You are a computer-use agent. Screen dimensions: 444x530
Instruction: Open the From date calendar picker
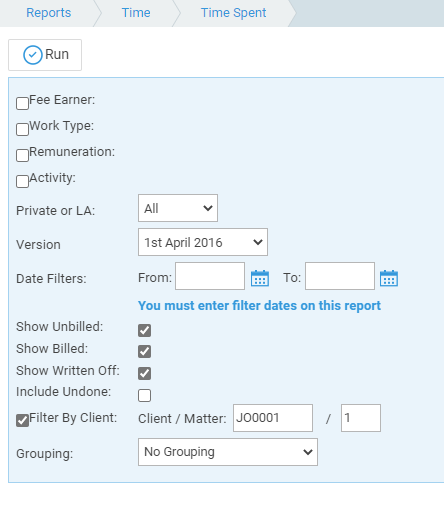coord(260,278)
